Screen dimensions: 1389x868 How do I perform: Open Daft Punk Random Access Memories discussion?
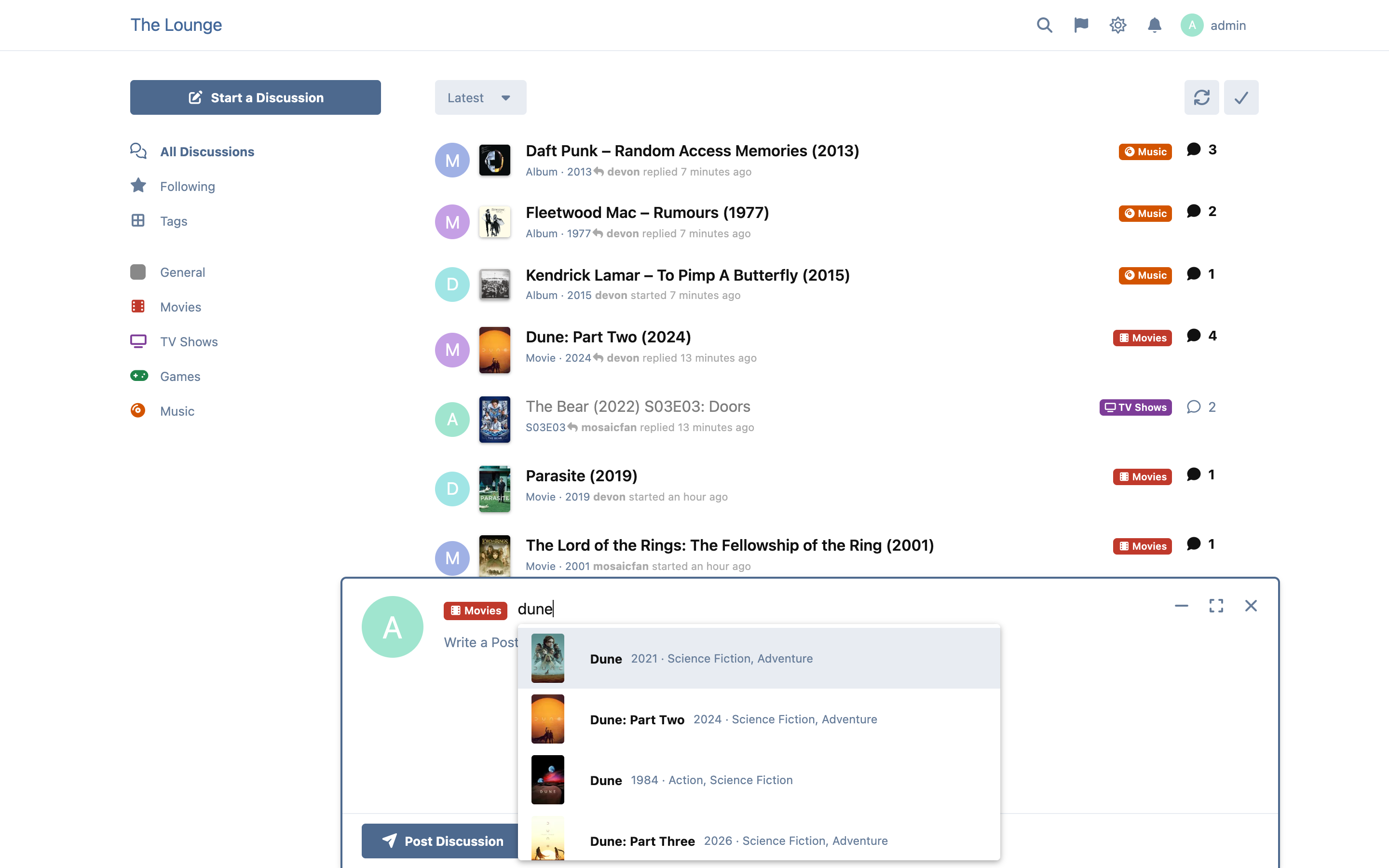click(692, 151)
